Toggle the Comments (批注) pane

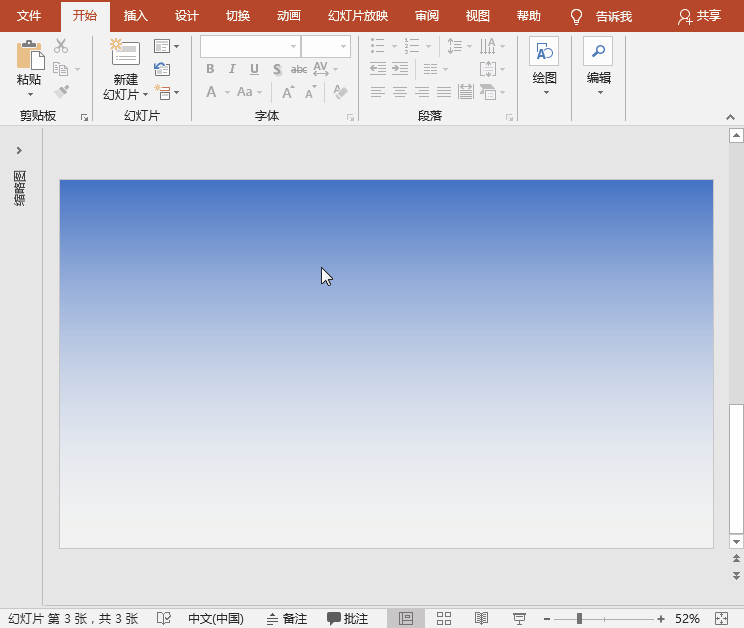[348, 619]
